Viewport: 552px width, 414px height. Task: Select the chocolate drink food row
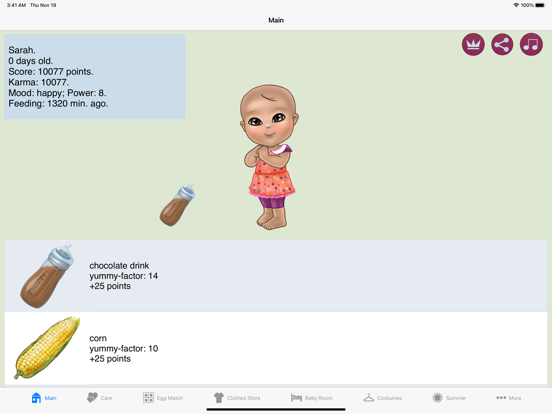pos(276,276)
